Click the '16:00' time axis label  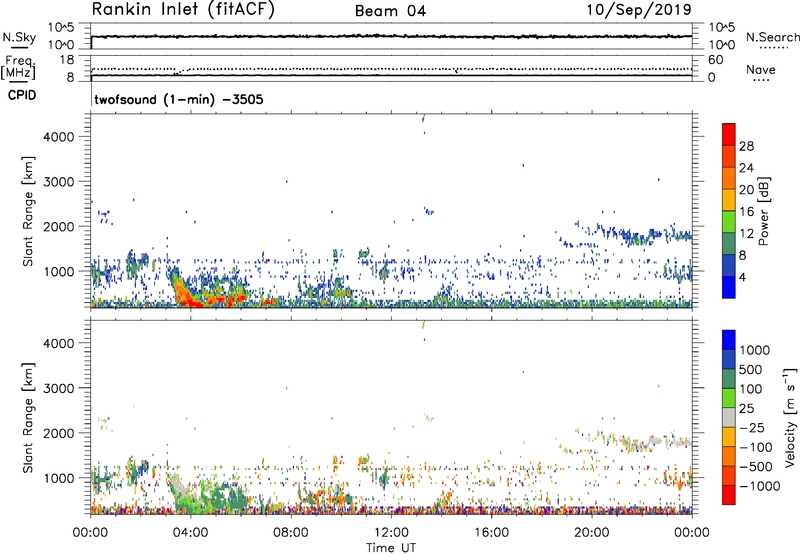(x=491, y=533)
